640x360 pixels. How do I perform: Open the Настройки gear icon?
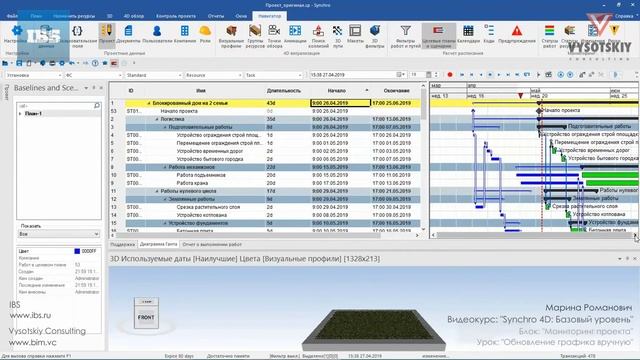point(16,31)
